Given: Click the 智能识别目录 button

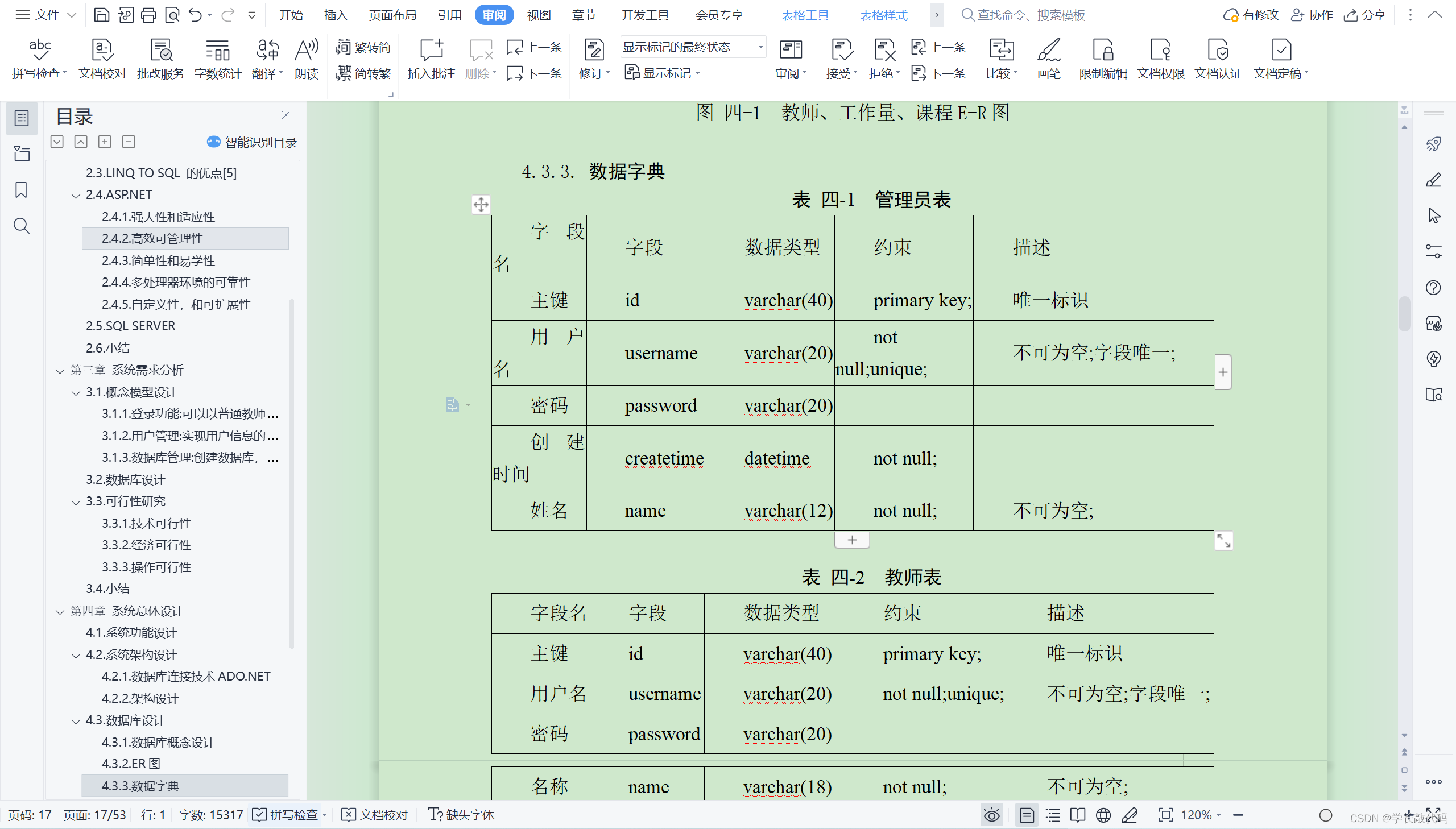Looking at the screenshot, I should 252,142.
